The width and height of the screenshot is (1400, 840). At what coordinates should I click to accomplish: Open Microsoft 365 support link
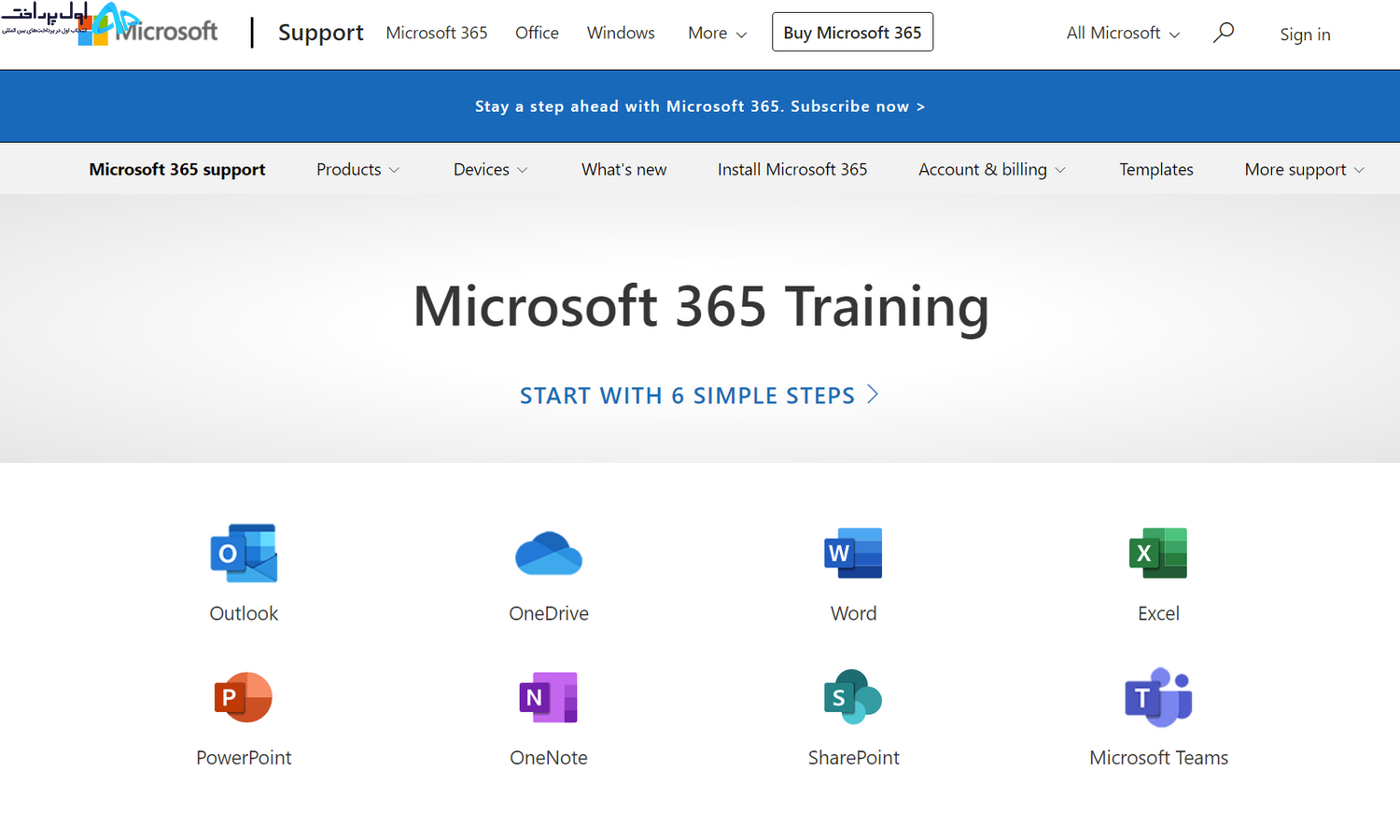pyautogui.click(x=177, y=169)
